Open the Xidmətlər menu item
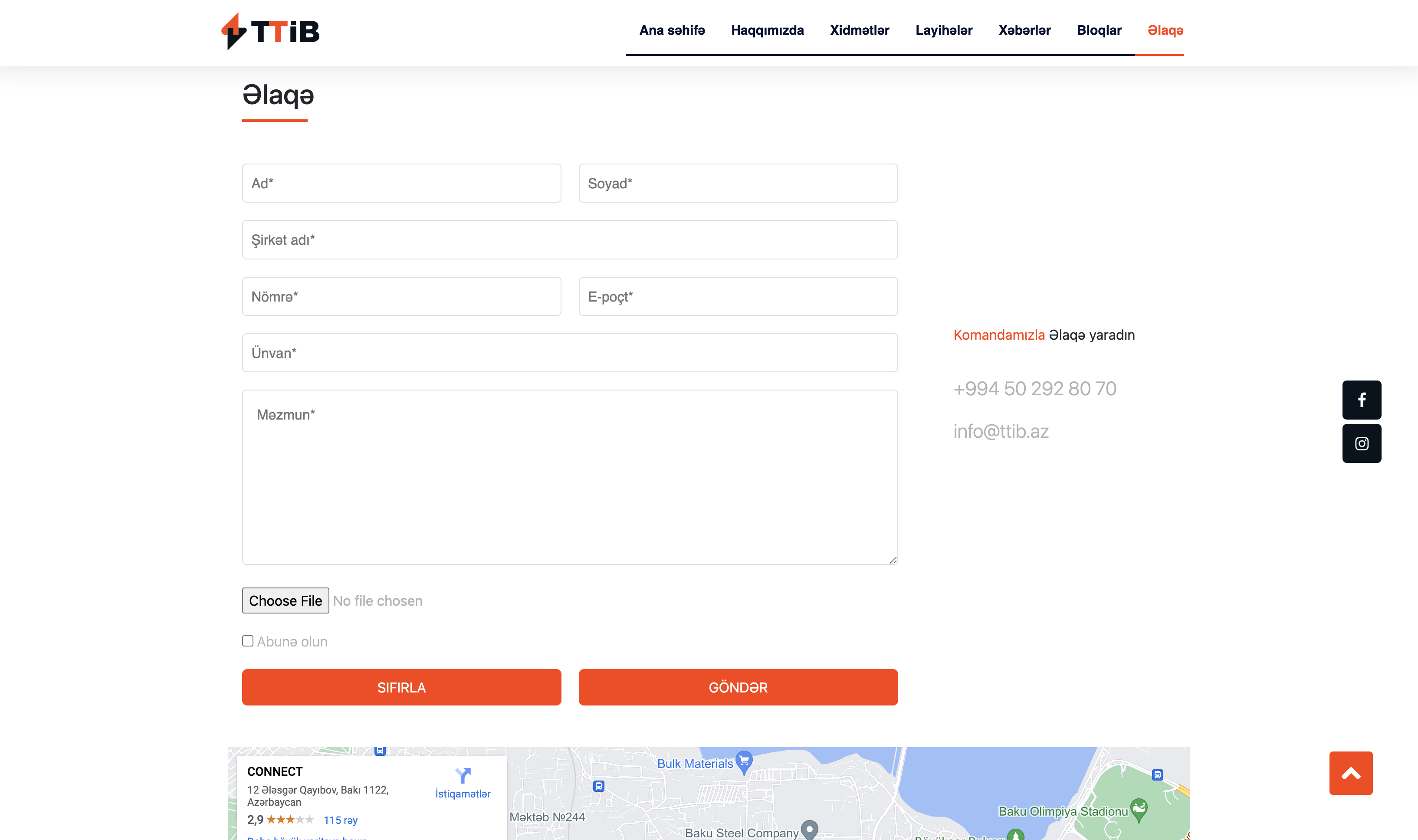Image resolution: width=1418 pixels, height=840 pixels. 859,30
